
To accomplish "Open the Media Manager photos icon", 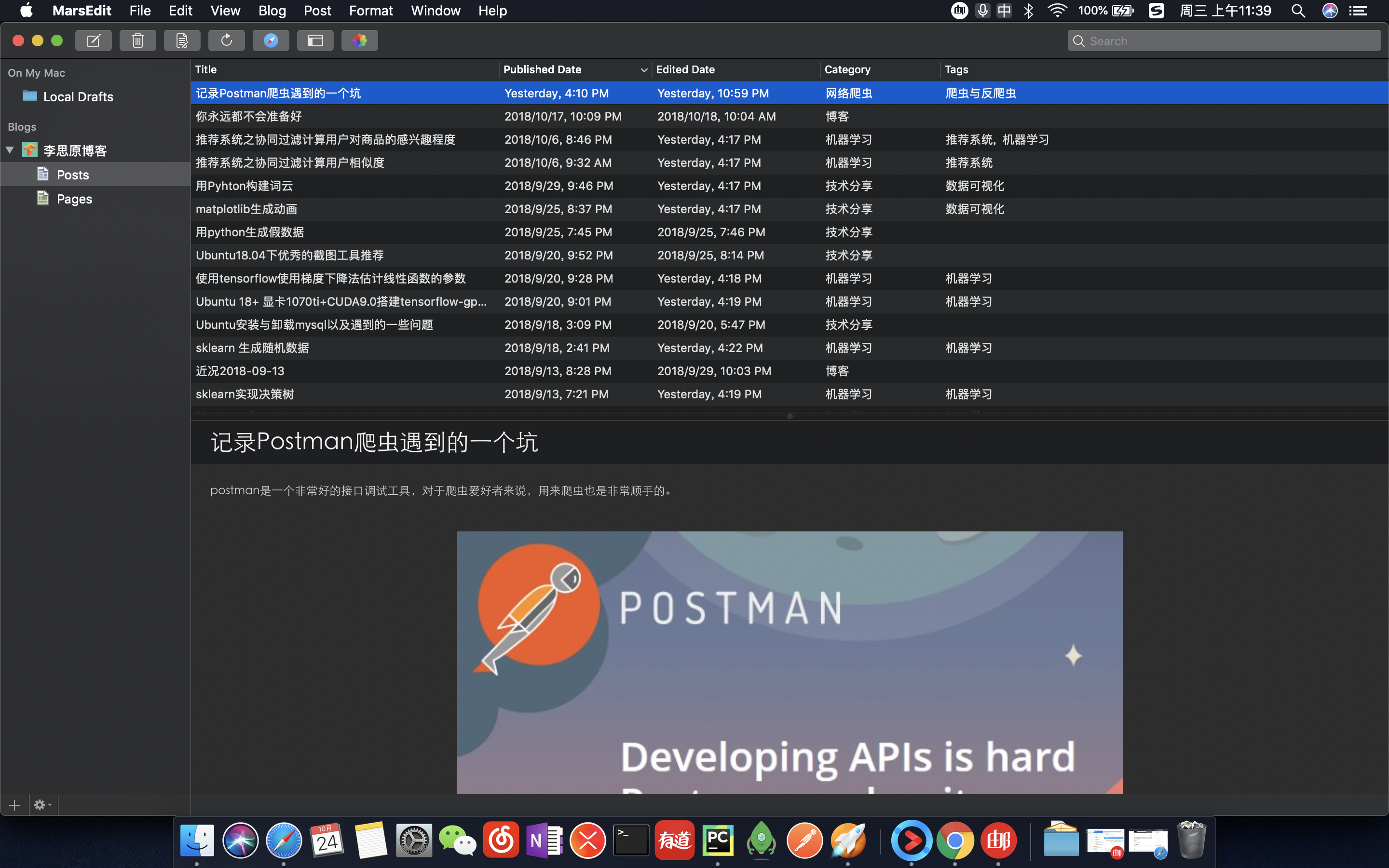I will [x=360, y=41].
